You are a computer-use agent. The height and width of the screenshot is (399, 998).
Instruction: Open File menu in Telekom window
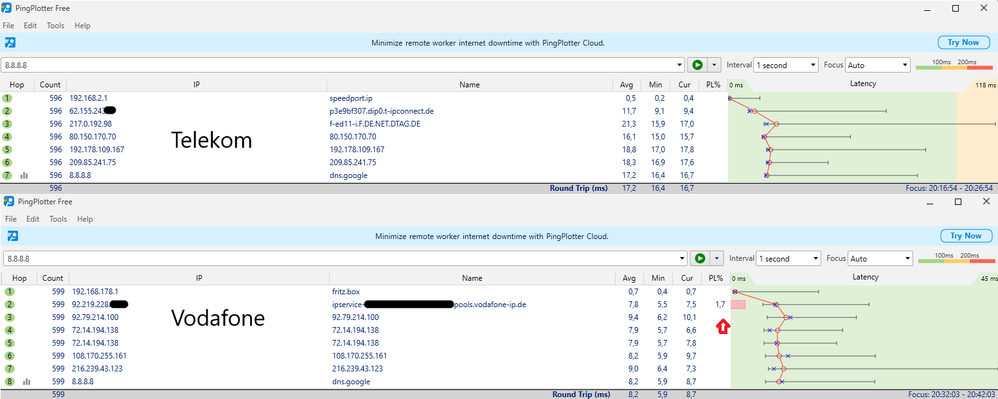coord(8,25)
